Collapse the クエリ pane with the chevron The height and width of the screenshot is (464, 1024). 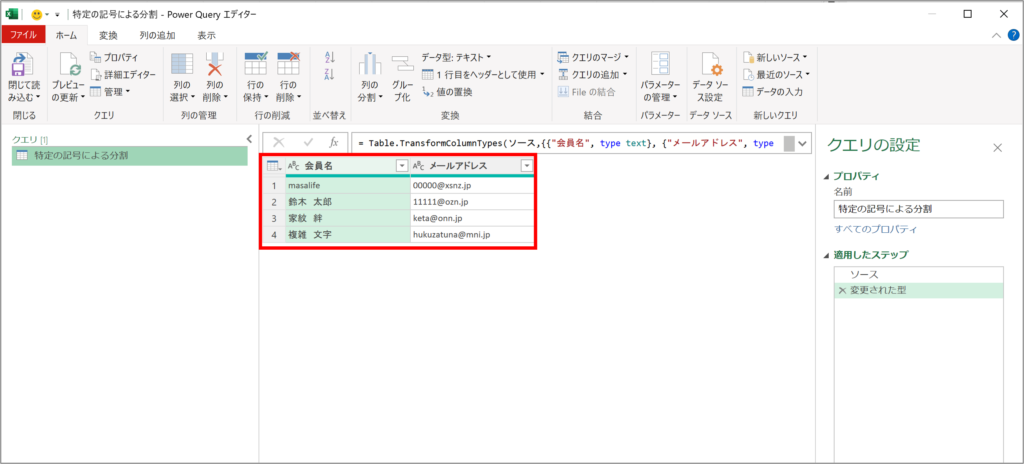[x=250, y=139]
